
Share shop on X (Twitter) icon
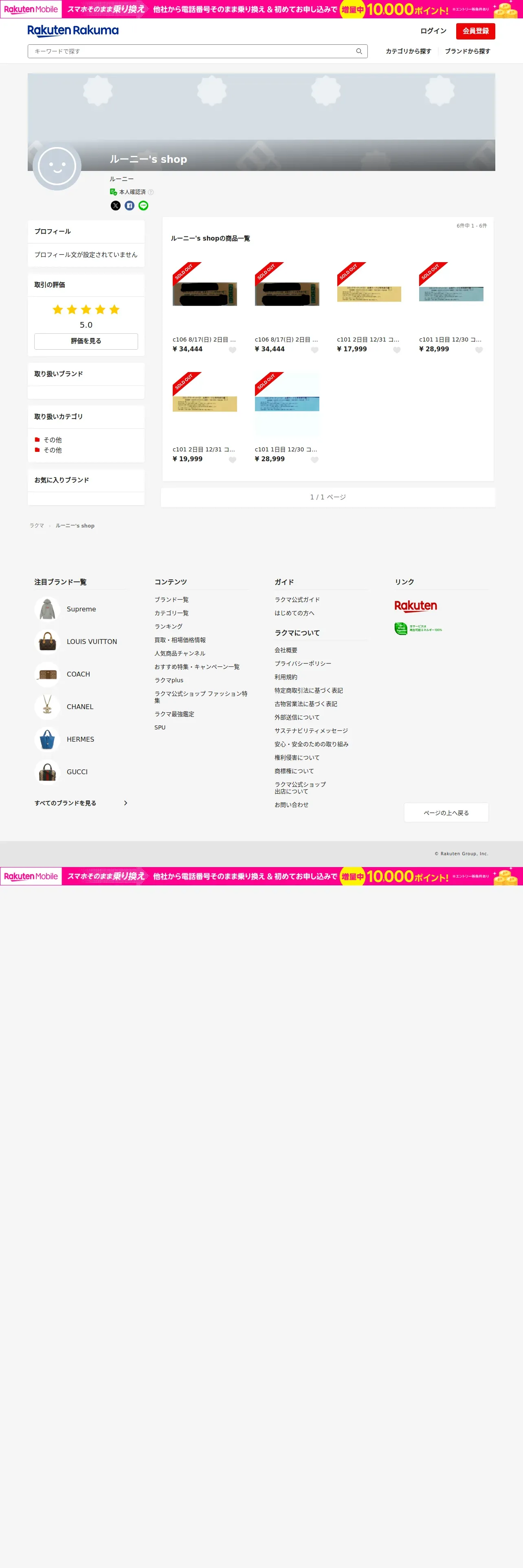(116, 206)
